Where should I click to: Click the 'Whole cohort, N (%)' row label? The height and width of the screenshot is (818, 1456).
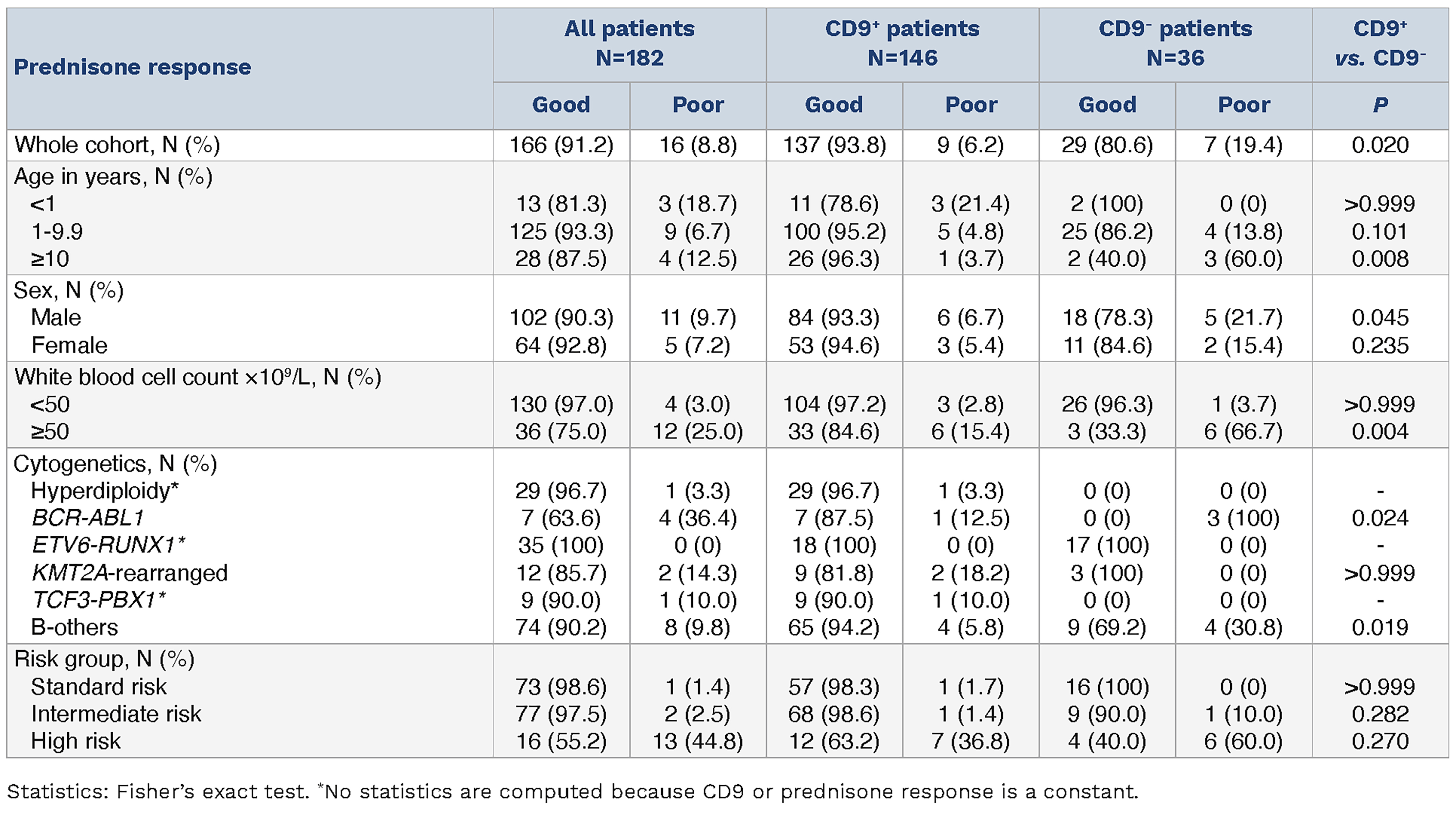click(x=117, y=145)
